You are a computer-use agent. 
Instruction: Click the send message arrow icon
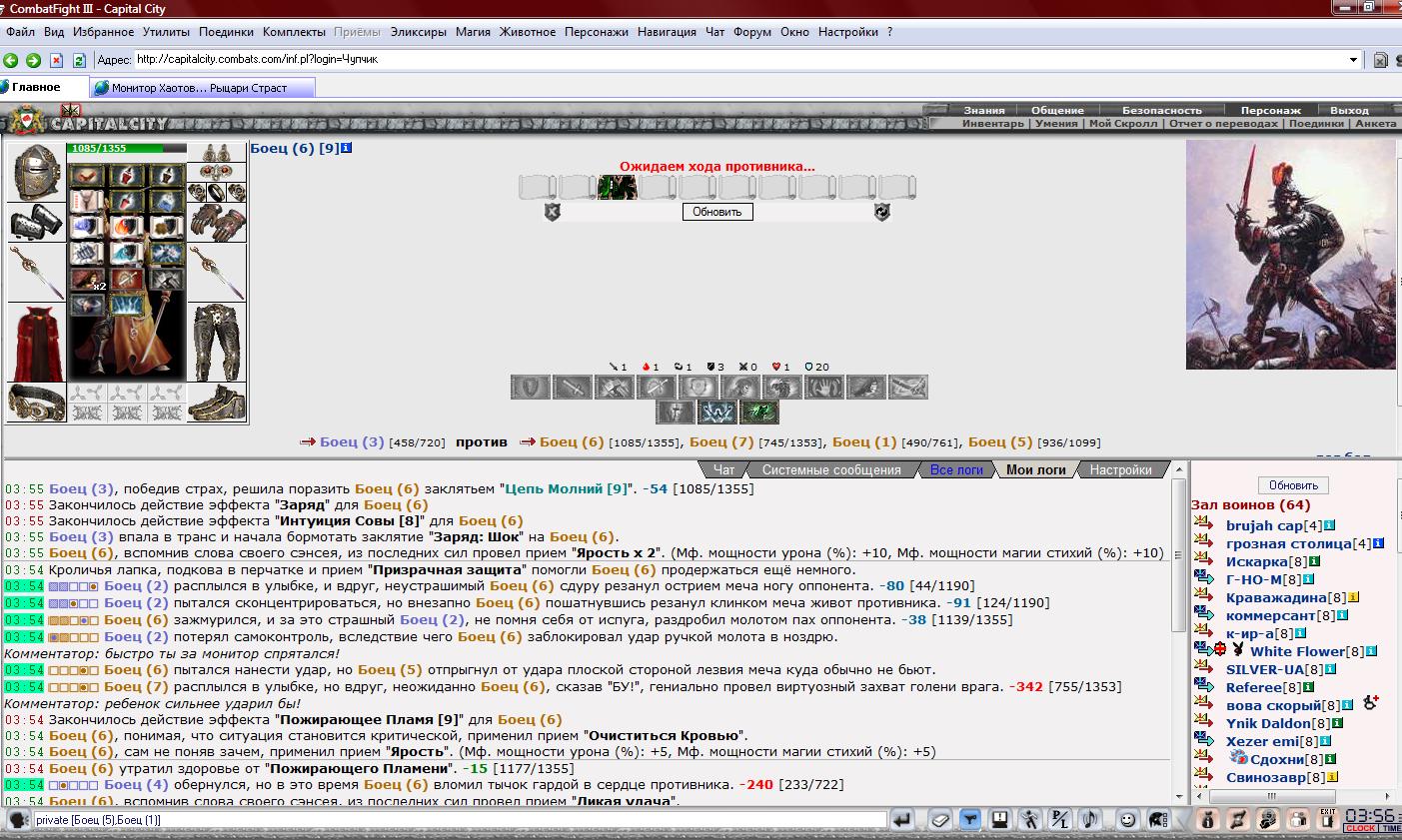coord(902,820)
